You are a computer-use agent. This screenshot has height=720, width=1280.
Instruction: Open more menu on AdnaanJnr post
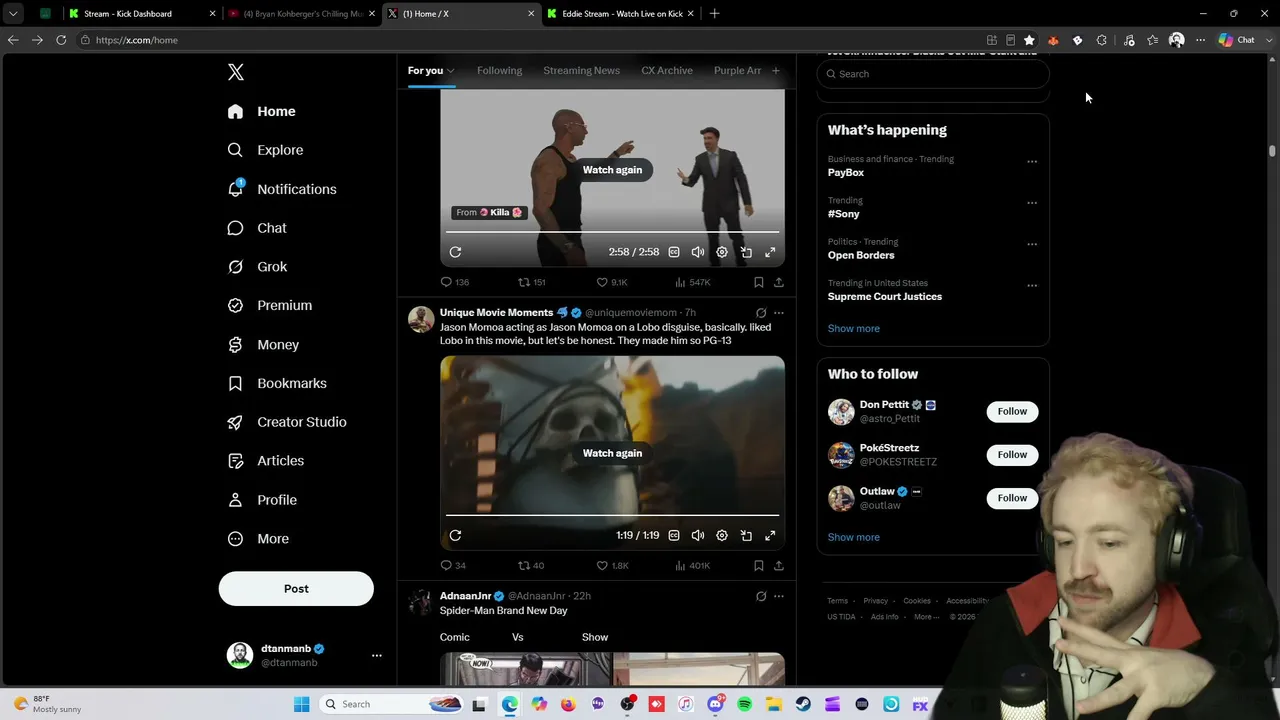coord(779,596)
